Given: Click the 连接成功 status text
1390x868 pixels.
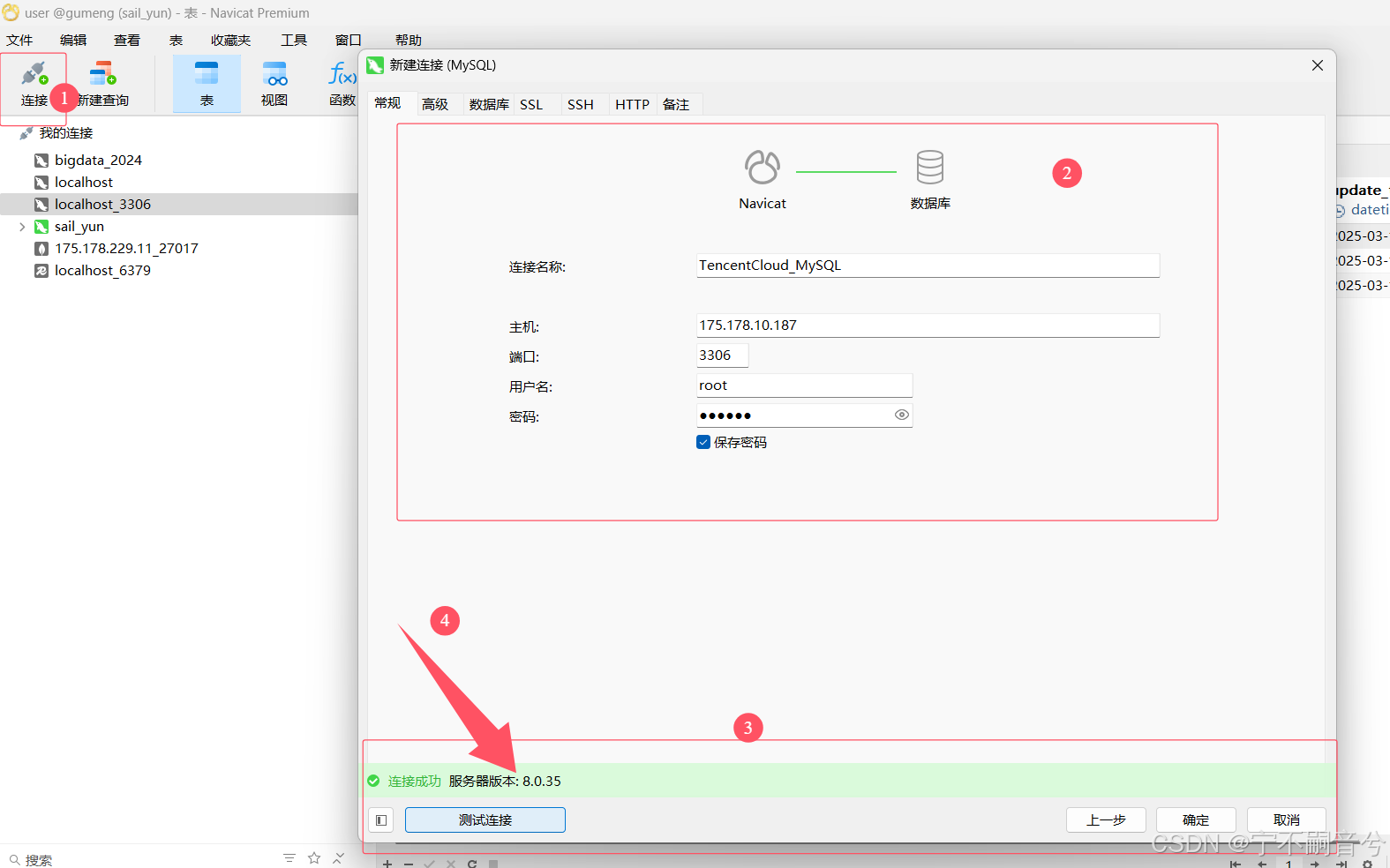Looking at the screenshot, I should point(414,782).
